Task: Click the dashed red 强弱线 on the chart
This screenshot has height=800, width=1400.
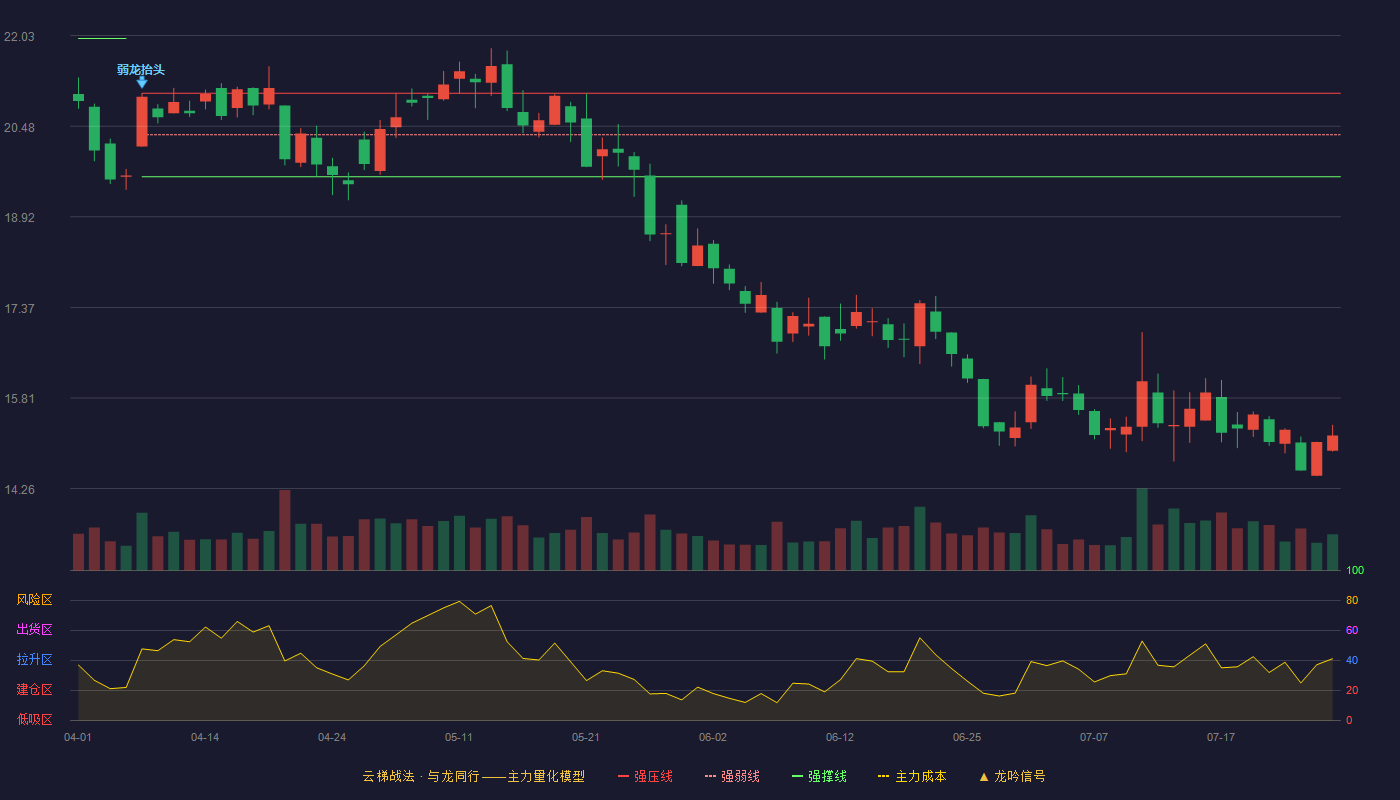Action: (x=741, y=134)
